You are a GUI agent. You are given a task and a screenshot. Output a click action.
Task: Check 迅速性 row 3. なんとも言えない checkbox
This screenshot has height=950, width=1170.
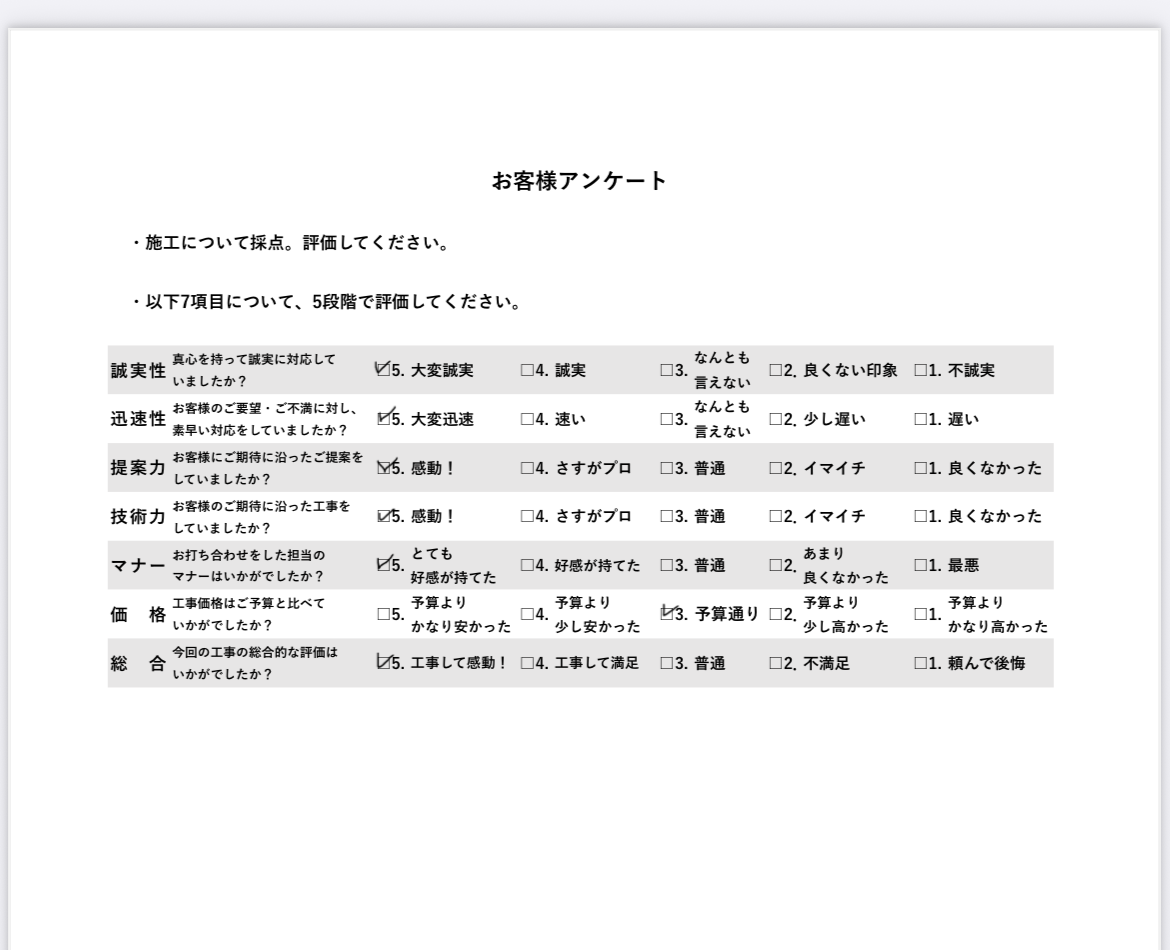[x=666, y=419]
